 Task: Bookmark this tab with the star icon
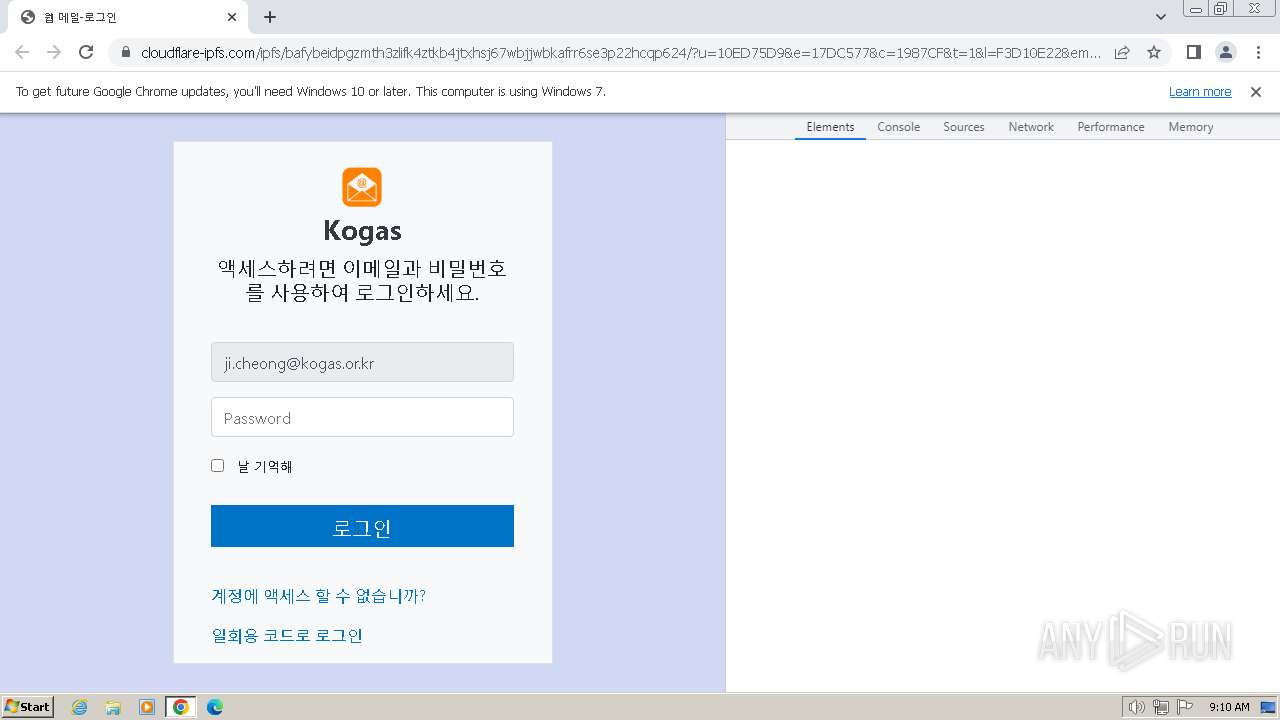[1154, 52]
